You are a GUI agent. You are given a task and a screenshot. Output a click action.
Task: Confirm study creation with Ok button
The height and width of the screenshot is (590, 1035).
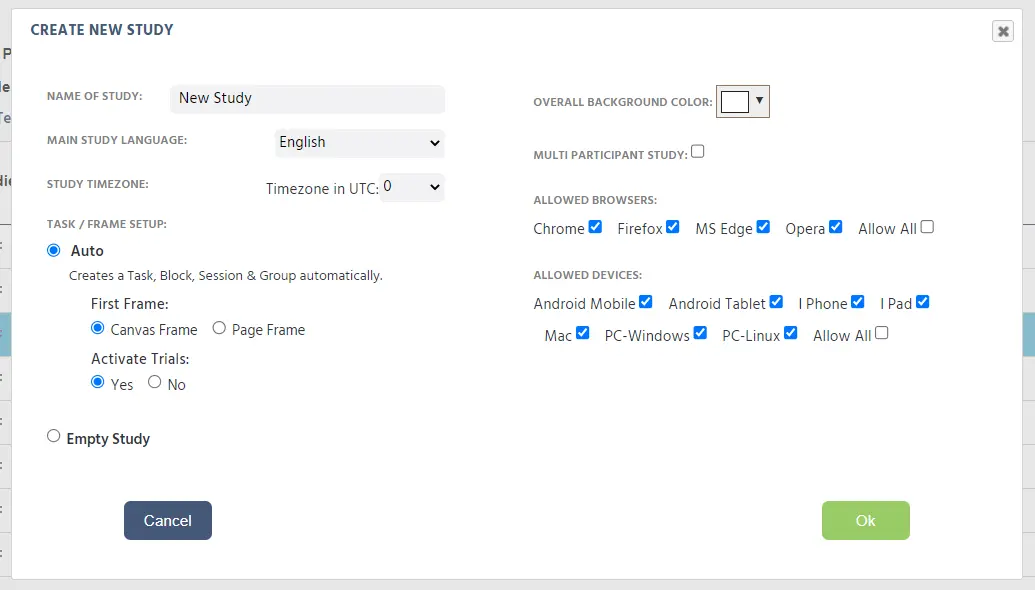(865, 521)
